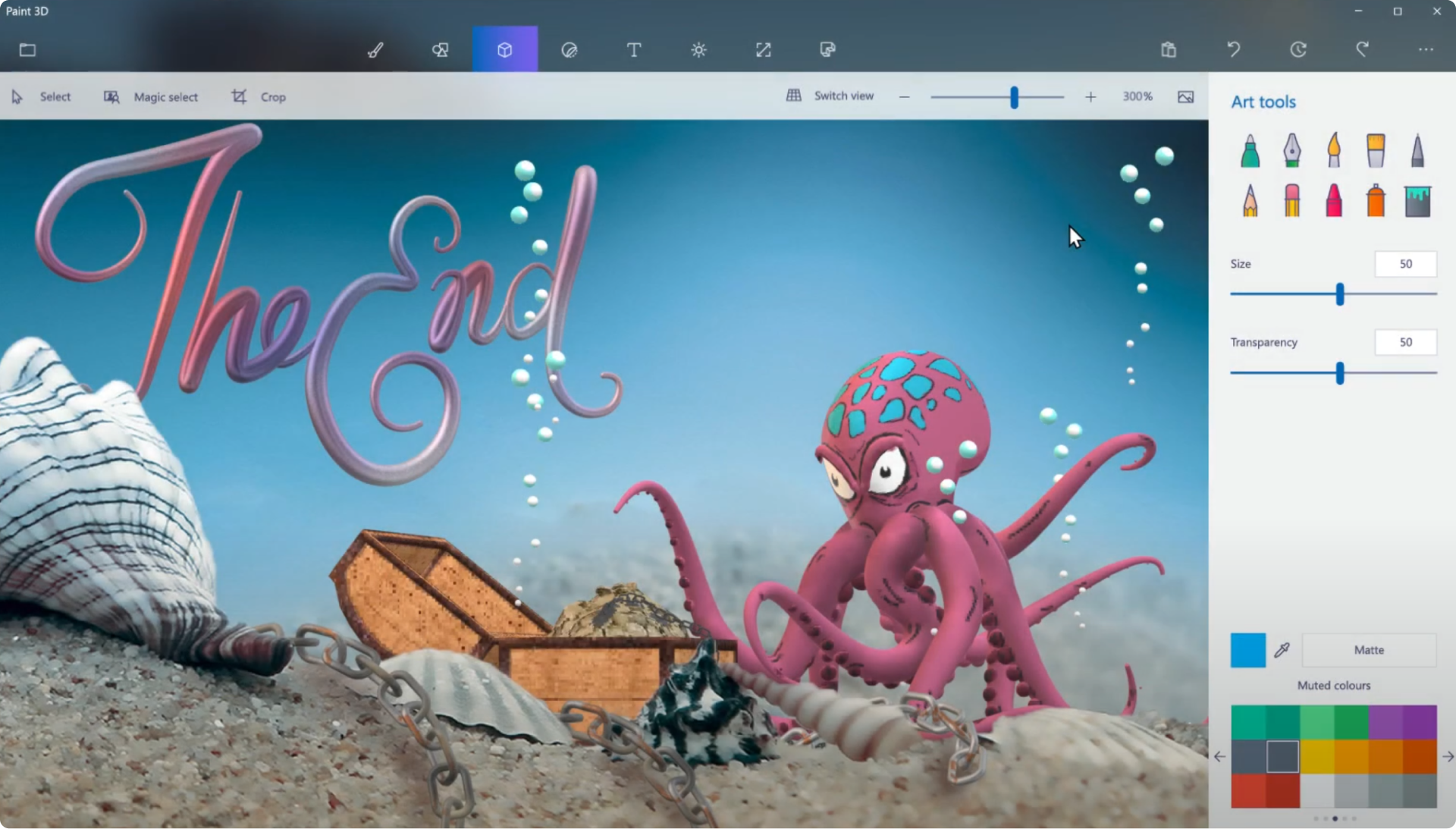Go to next colour palette page
Screen dimensions: 1456x829
[1448, 756]
